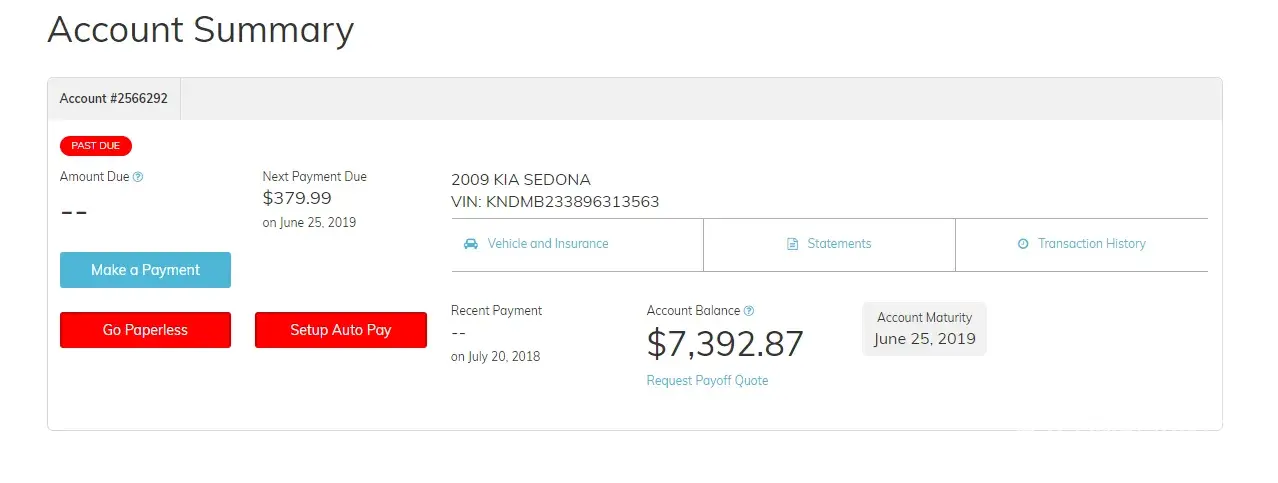Viewport: 1278px width, 483px height.
Task: Click the VIN number text
Action: point(555,202)
